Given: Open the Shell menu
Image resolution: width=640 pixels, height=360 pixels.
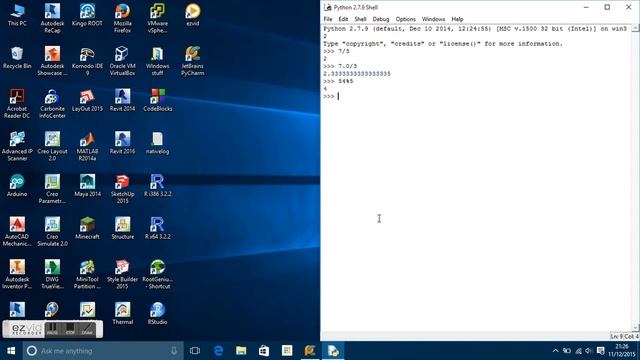Looking at the screenshot, I should coord(360,19).
